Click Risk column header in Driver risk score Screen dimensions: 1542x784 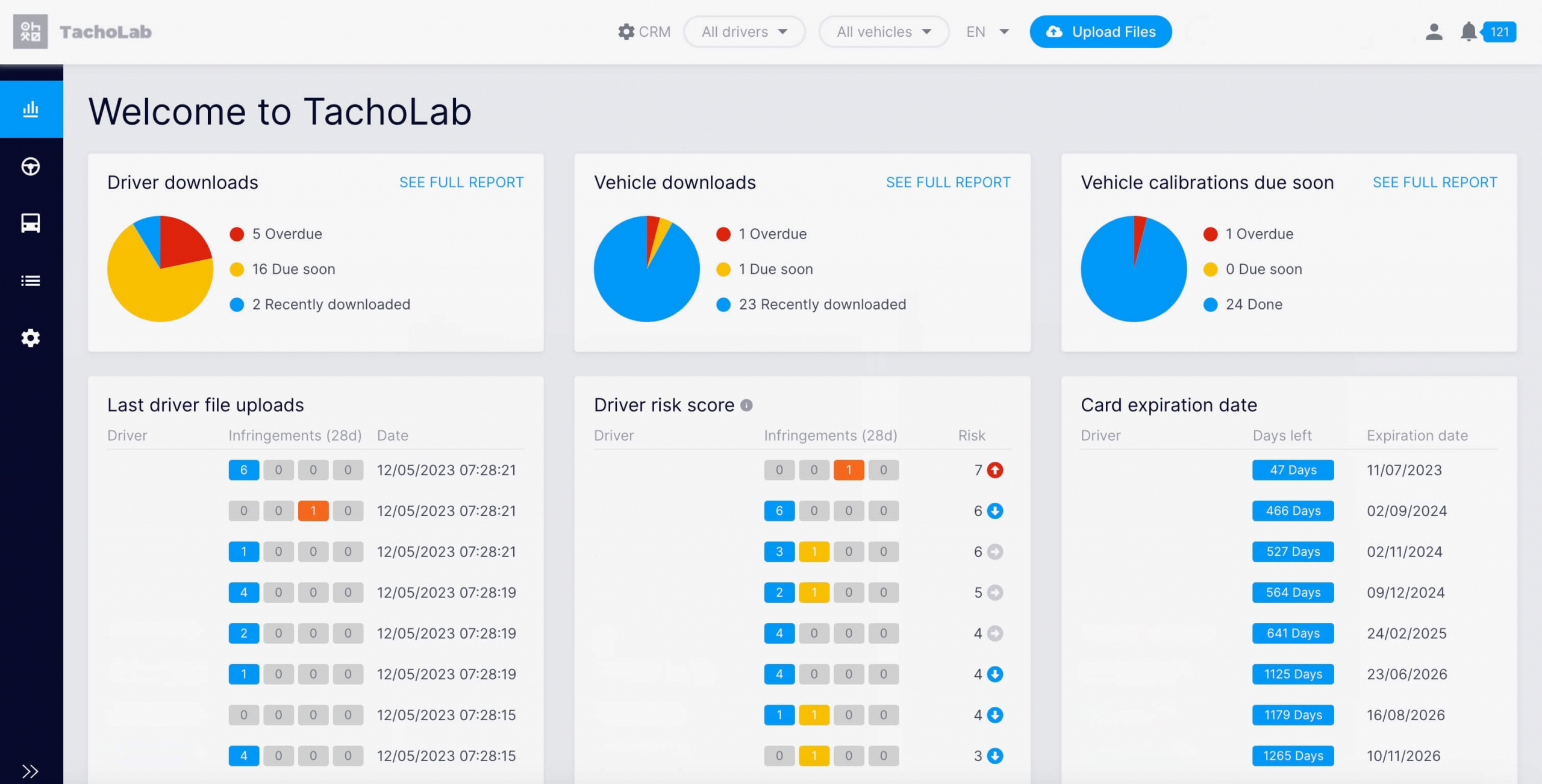(x=972, y=435)
